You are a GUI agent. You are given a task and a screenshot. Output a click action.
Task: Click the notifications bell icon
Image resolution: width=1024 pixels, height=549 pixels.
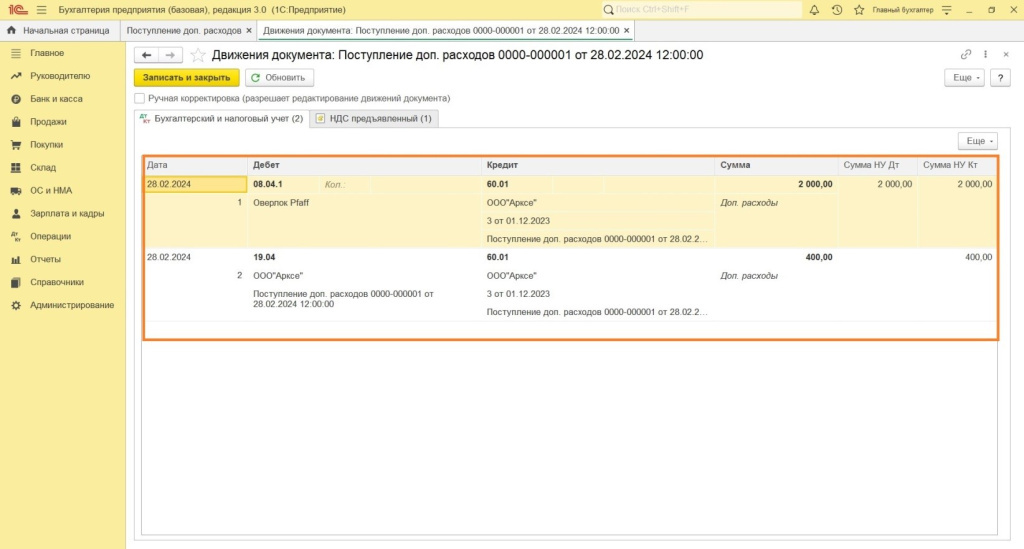tap(814, 9)
